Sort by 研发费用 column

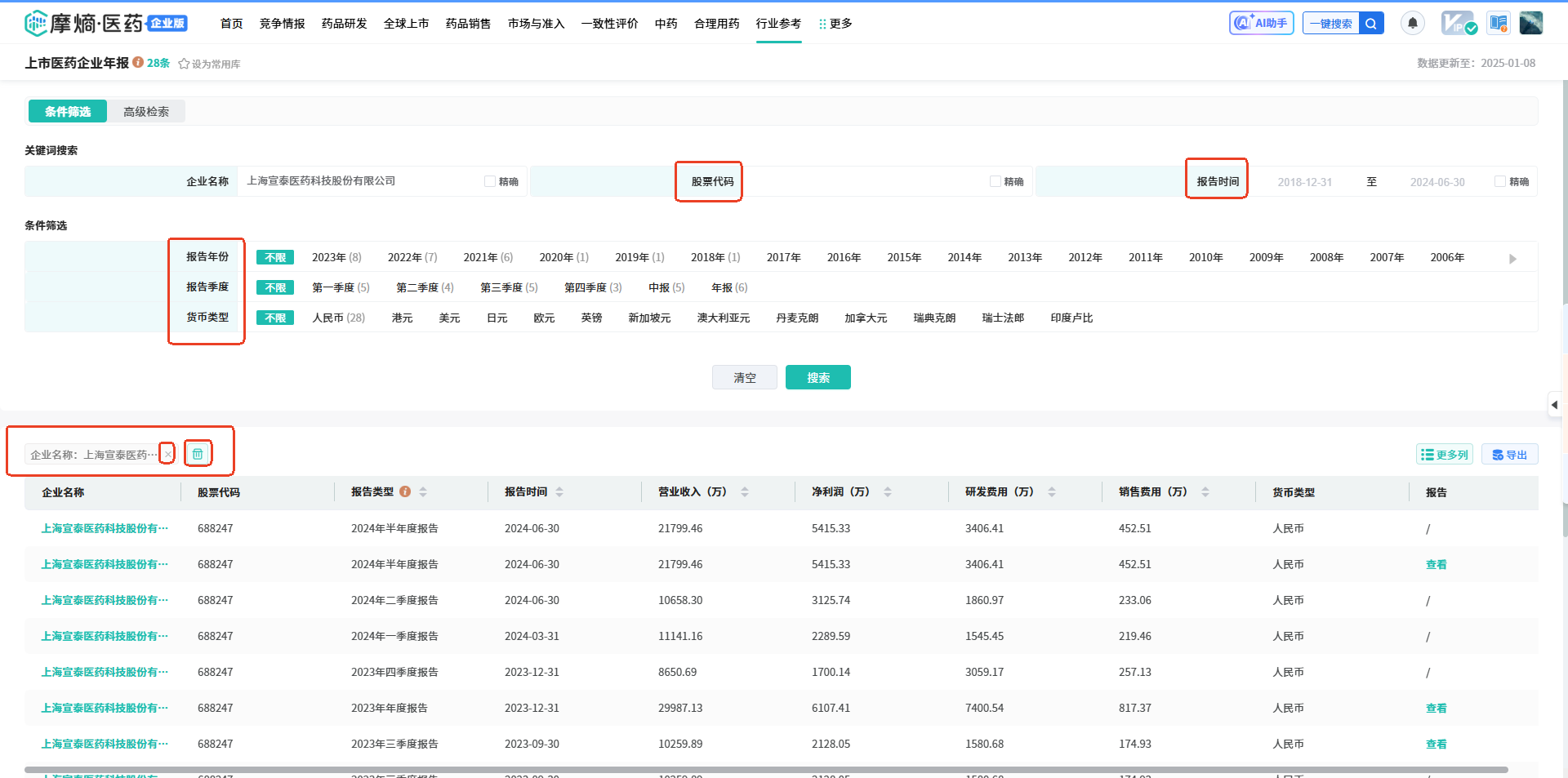1052,491
